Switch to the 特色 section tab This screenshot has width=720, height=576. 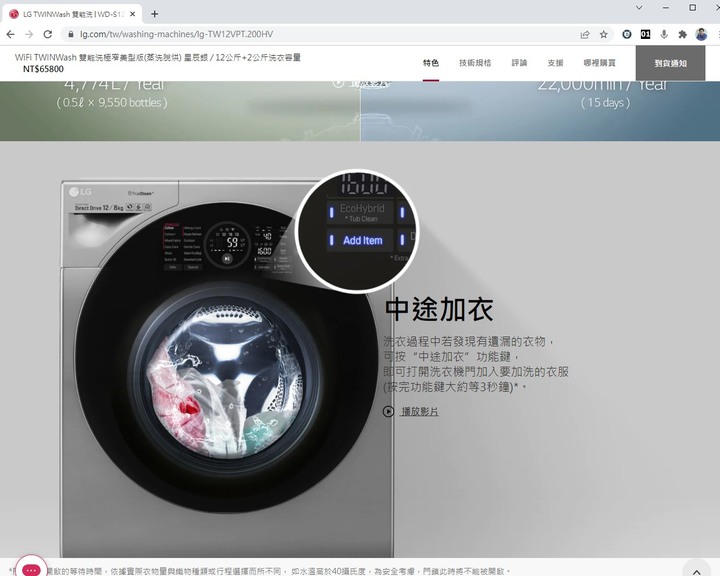click(x=431, y=63)
